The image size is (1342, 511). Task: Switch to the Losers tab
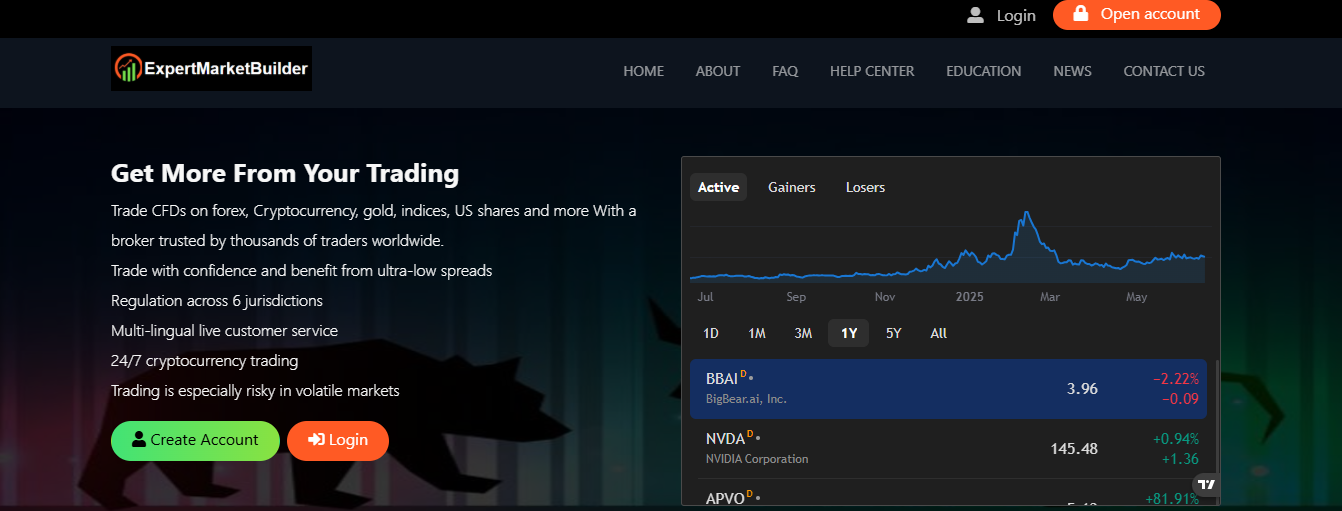pyautogui.click(x=865, y=187)
